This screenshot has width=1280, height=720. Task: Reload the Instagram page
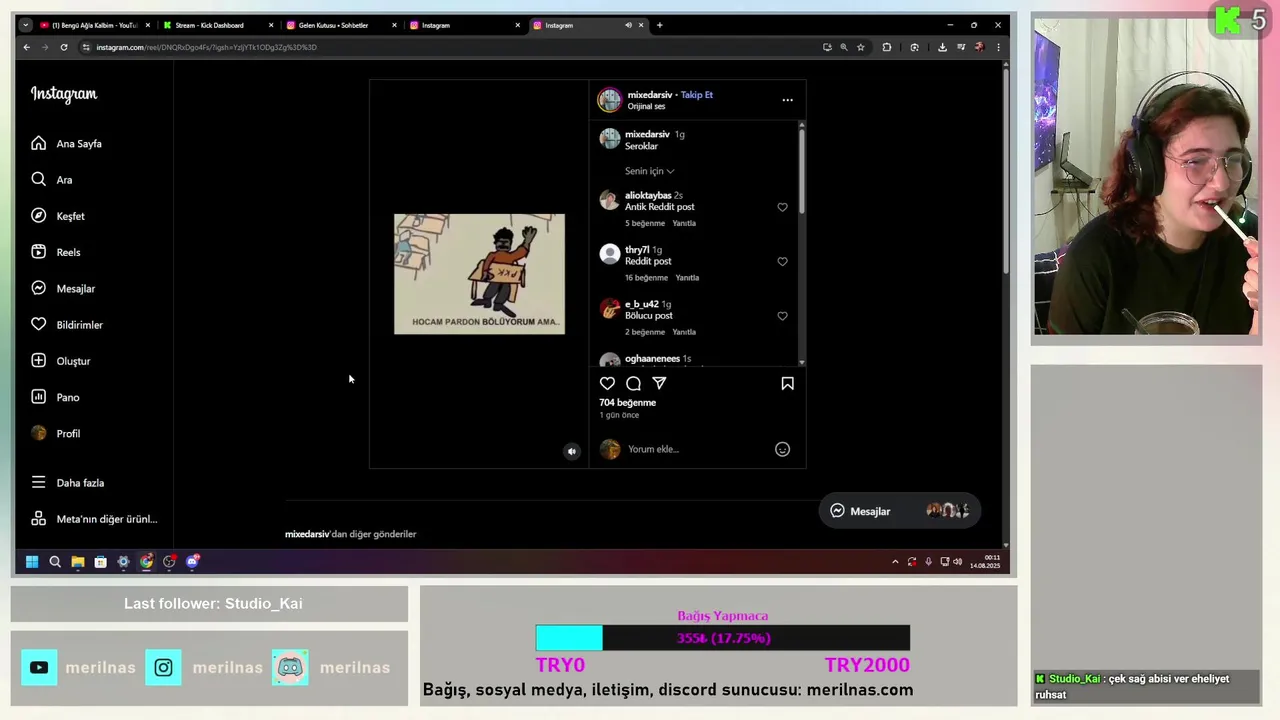pos(64,47)
